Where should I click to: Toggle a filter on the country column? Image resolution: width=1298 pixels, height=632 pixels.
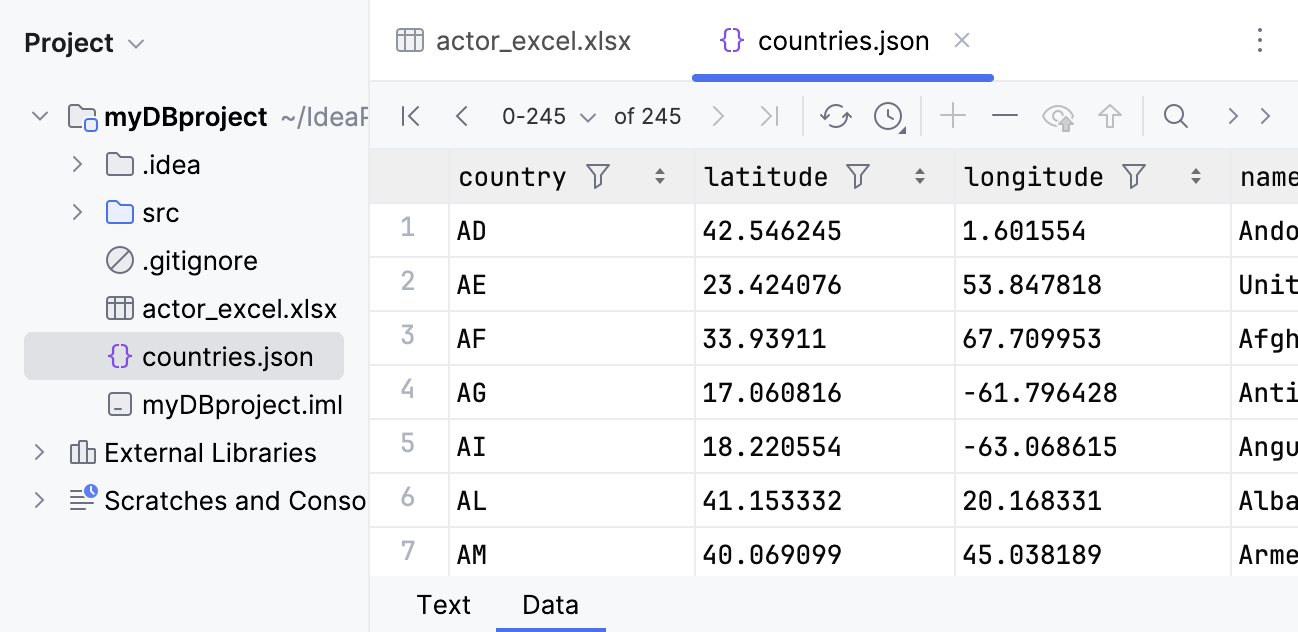(597, 176)
